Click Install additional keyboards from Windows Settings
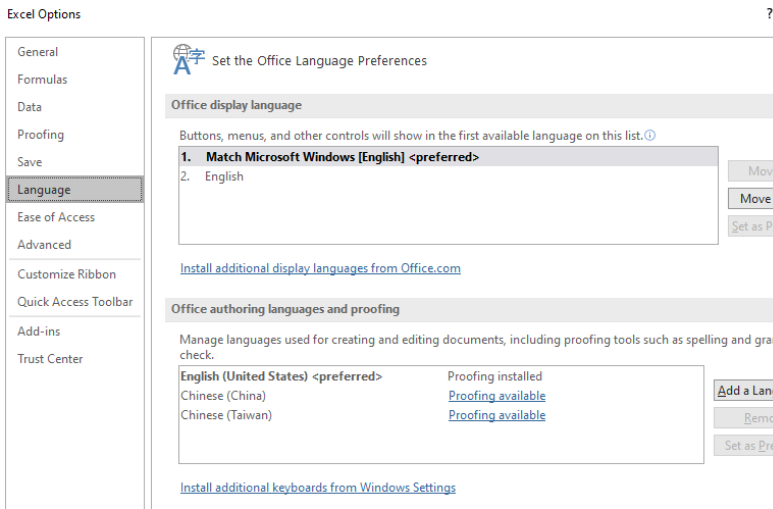Viewport: 773px width, 509px height. (x=318, y=488)
